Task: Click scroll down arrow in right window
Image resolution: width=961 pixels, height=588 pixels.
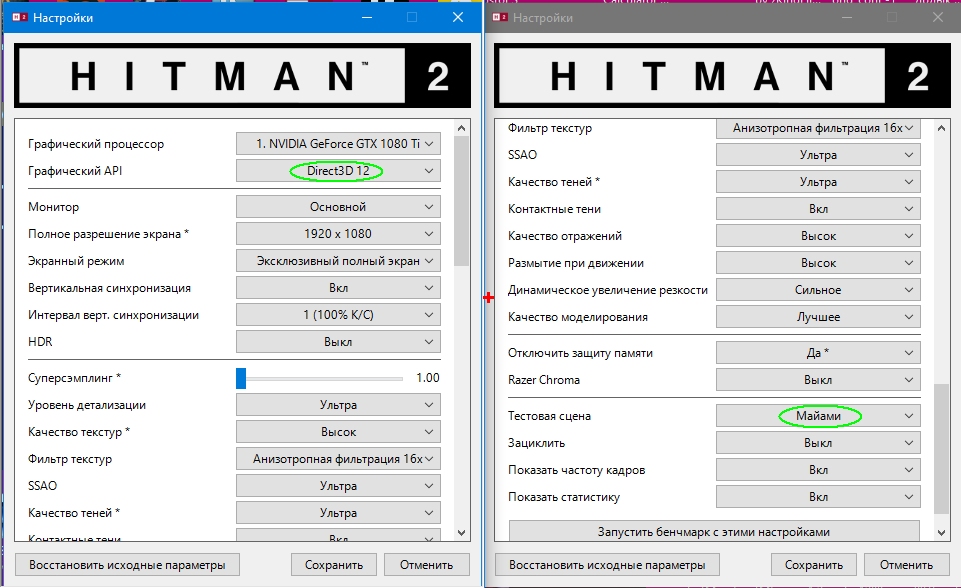Action: pyautogui.click(x=941, y=533)
